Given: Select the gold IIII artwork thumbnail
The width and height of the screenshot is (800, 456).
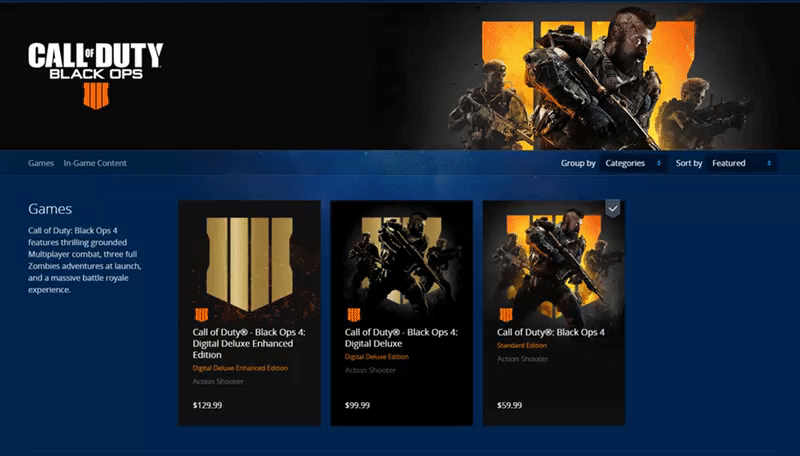Looking at the screenshot, I should click(x=249, y=263).
